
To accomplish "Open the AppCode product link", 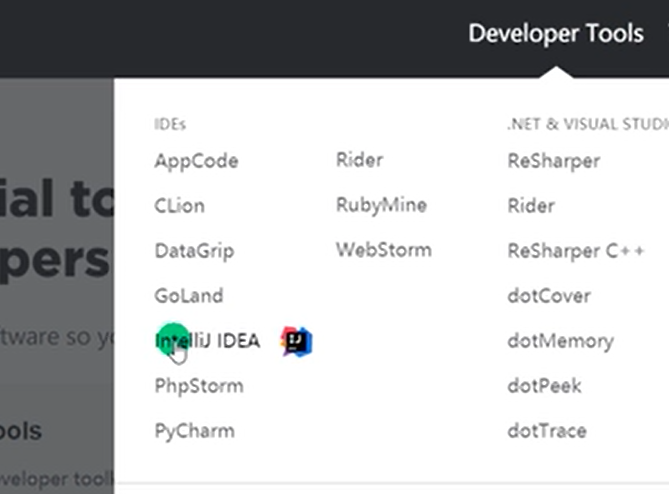I will coord(196,161).
